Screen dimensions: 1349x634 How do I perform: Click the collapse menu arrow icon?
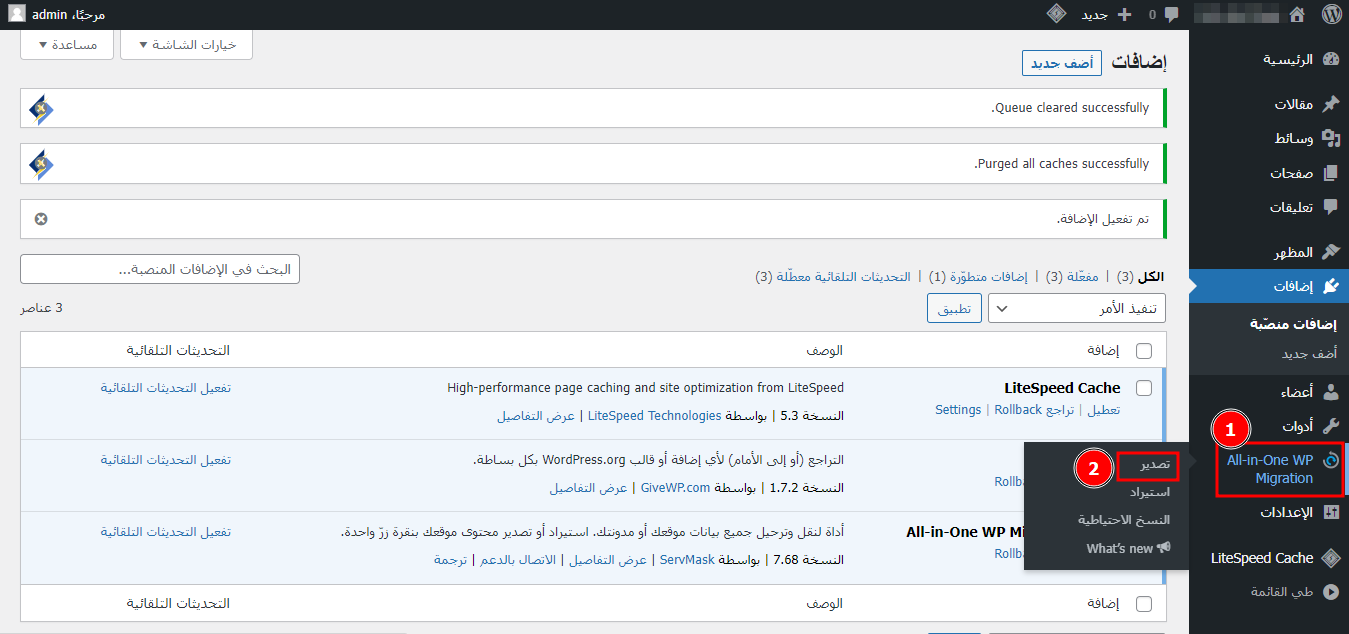click(x=1330, y=592)
